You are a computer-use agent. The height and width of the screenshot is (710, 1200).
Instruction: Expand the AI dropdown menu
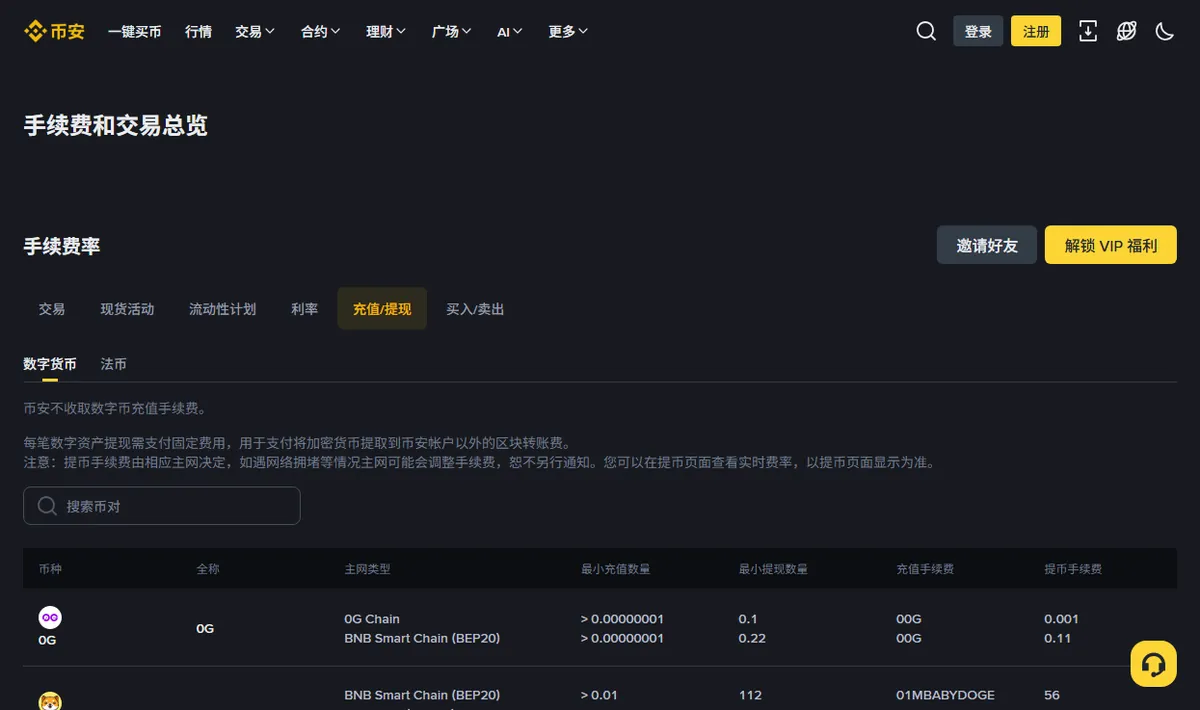510,32
